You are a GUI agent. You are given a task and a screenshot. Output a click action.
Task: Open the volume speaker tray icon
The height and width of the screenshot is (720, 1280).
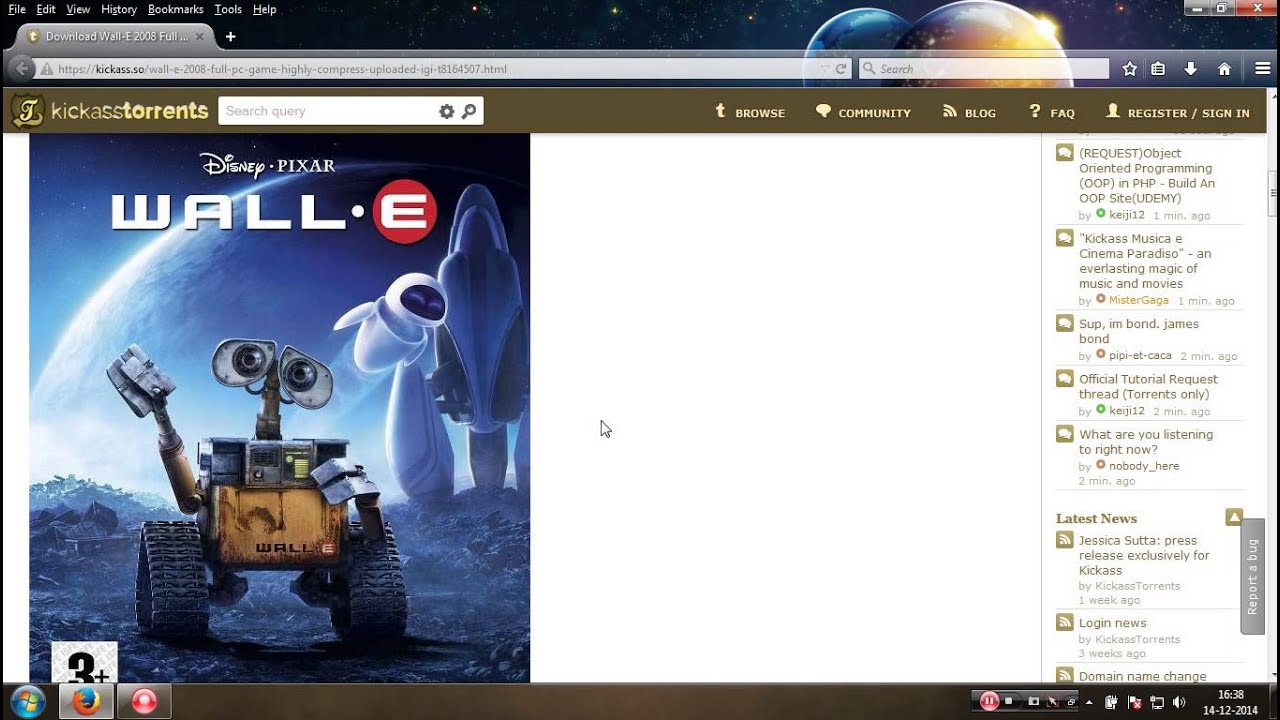1179,702
